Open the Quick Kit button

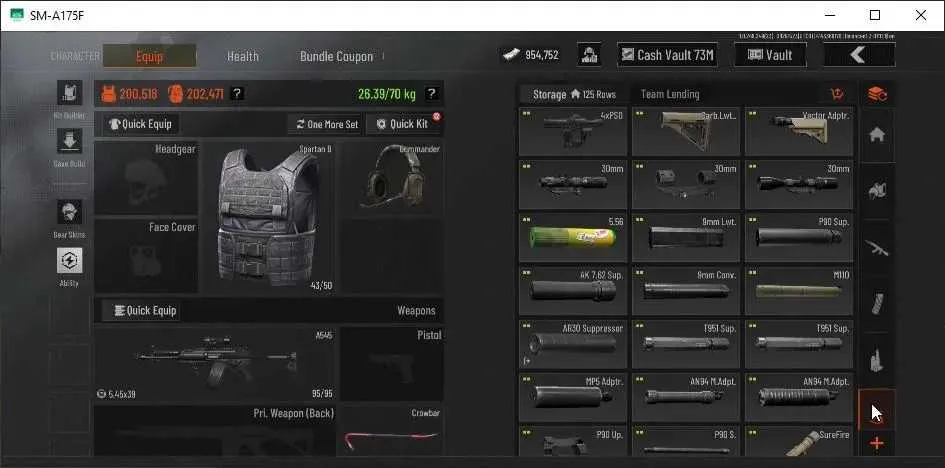403,124
